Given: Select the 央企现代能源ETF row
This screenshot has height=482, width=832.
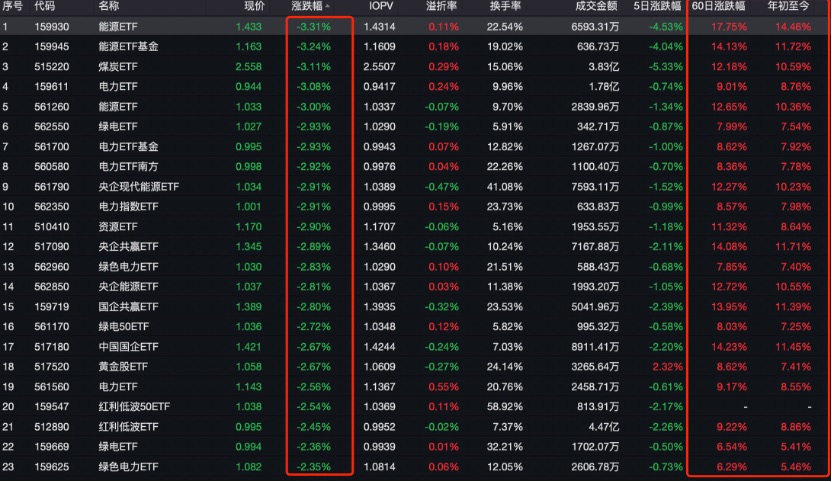Looking at the screenshot, I should [x=416, y=187].
